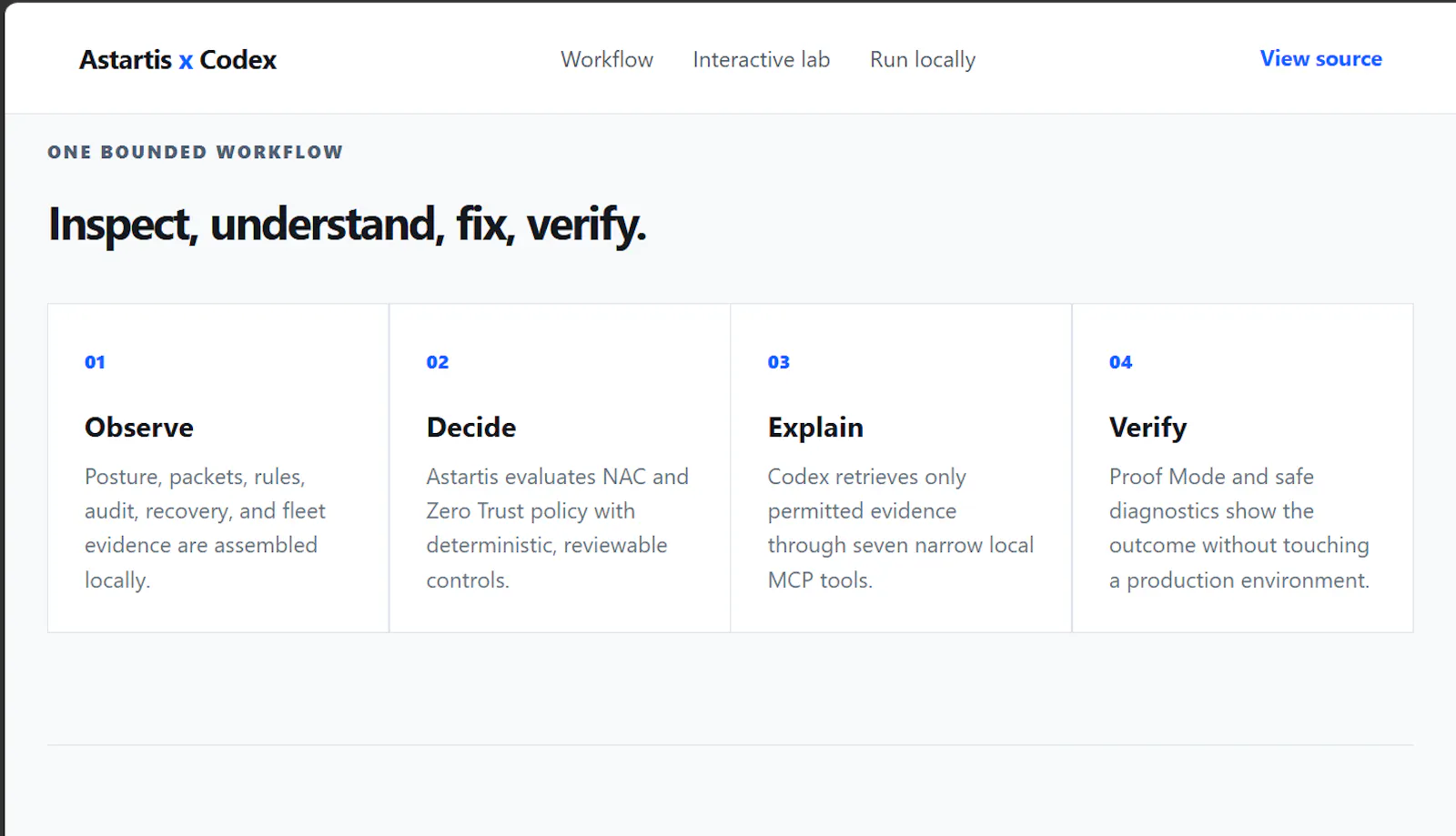Click the Observe card description text
The image size is (1456, 836).
(205, 528)
